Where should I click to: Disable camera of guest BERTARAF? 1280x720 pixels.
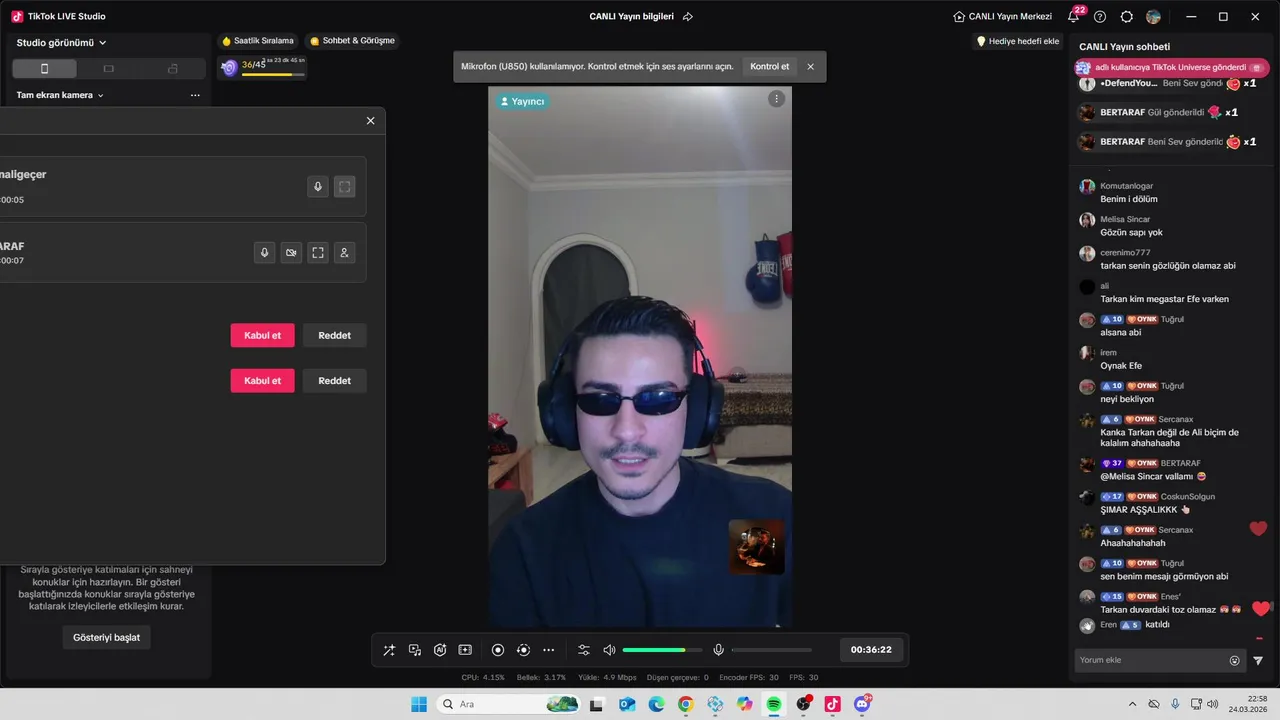pyautogui.click(x=291, y=253)
